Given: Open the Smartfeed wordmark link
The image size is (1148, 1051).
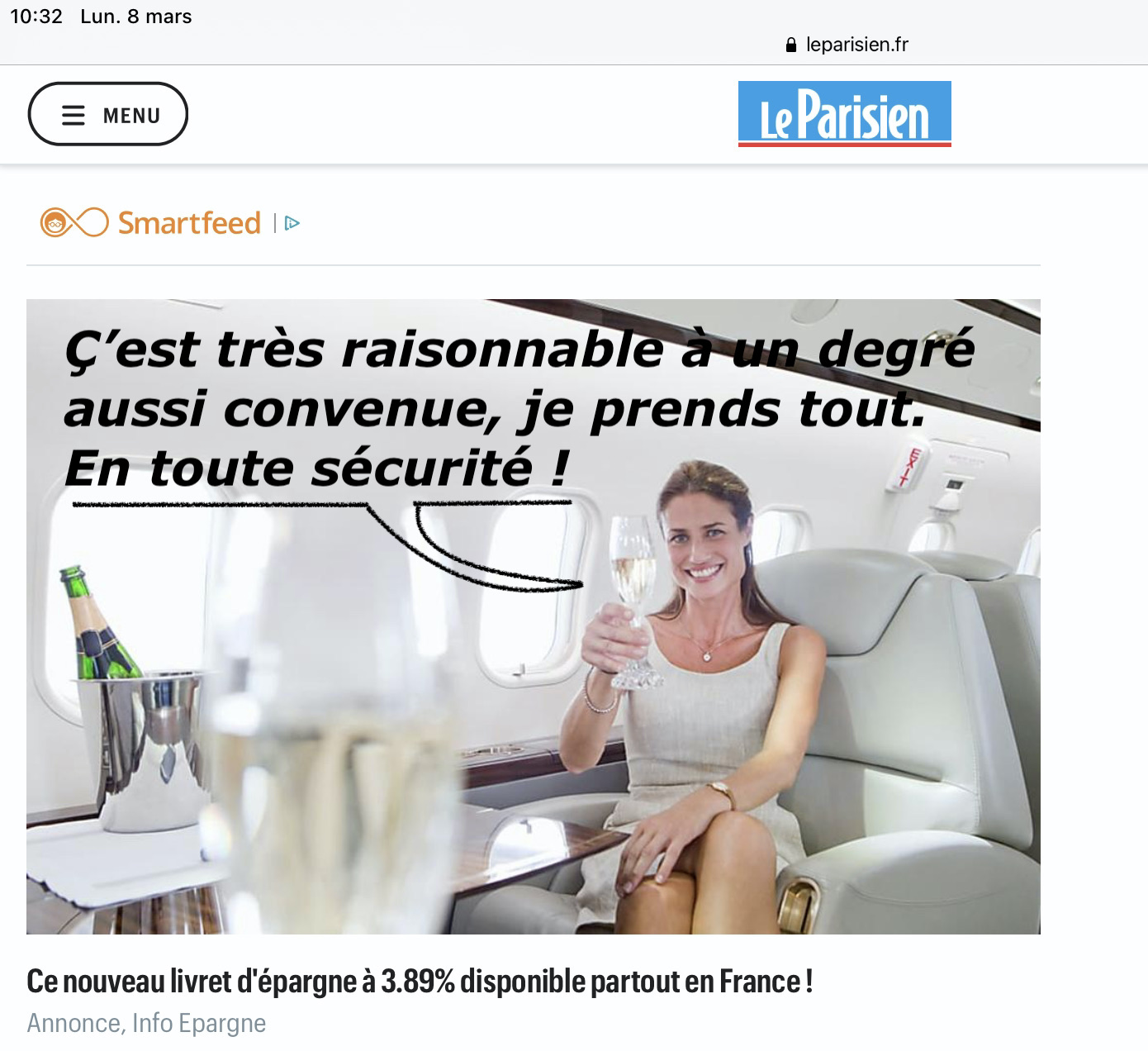Looking at the screenshot, I should coord(189,222).
